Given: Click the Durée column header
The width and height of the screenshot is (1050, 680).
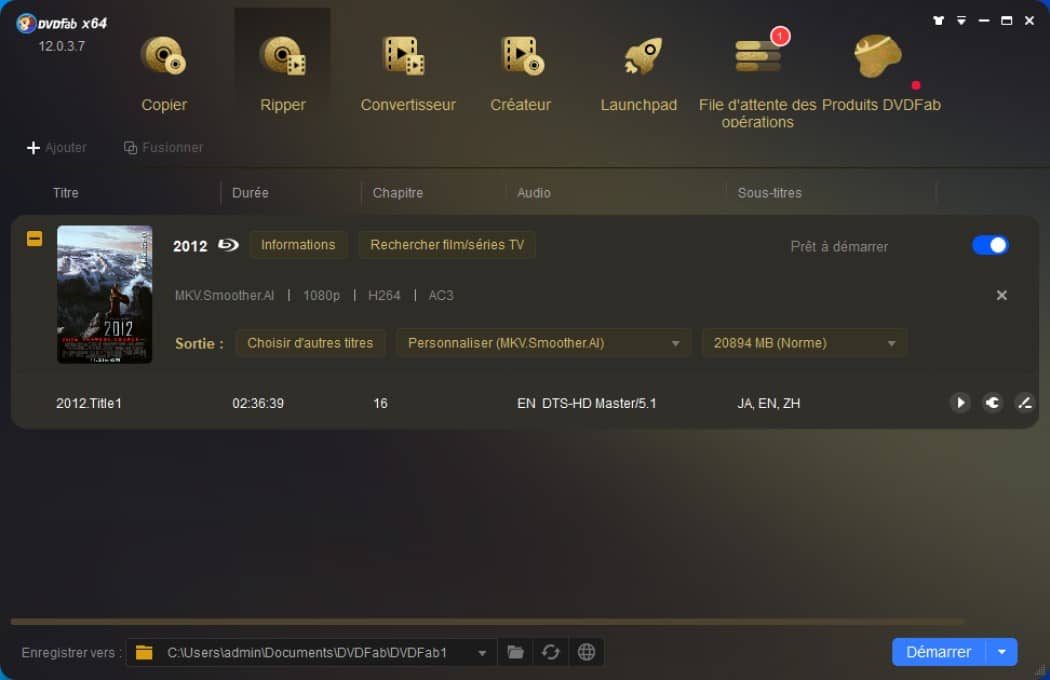Looking at the screenshot, I should pos(250,193).
